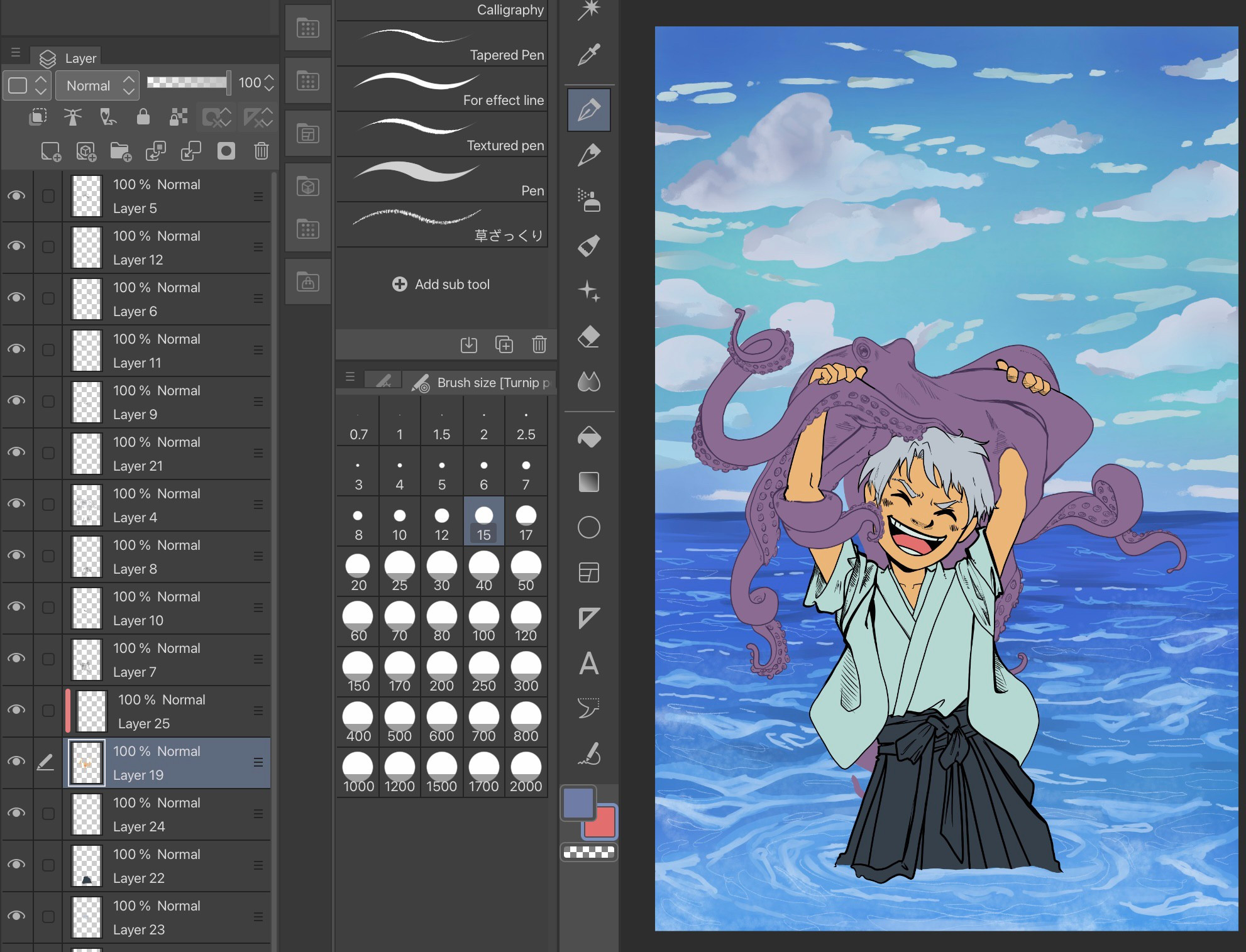The width and height of the screenshot is (1246, 952).
Task: Open Layer 22 row handle menu
Action: point(258,865)
